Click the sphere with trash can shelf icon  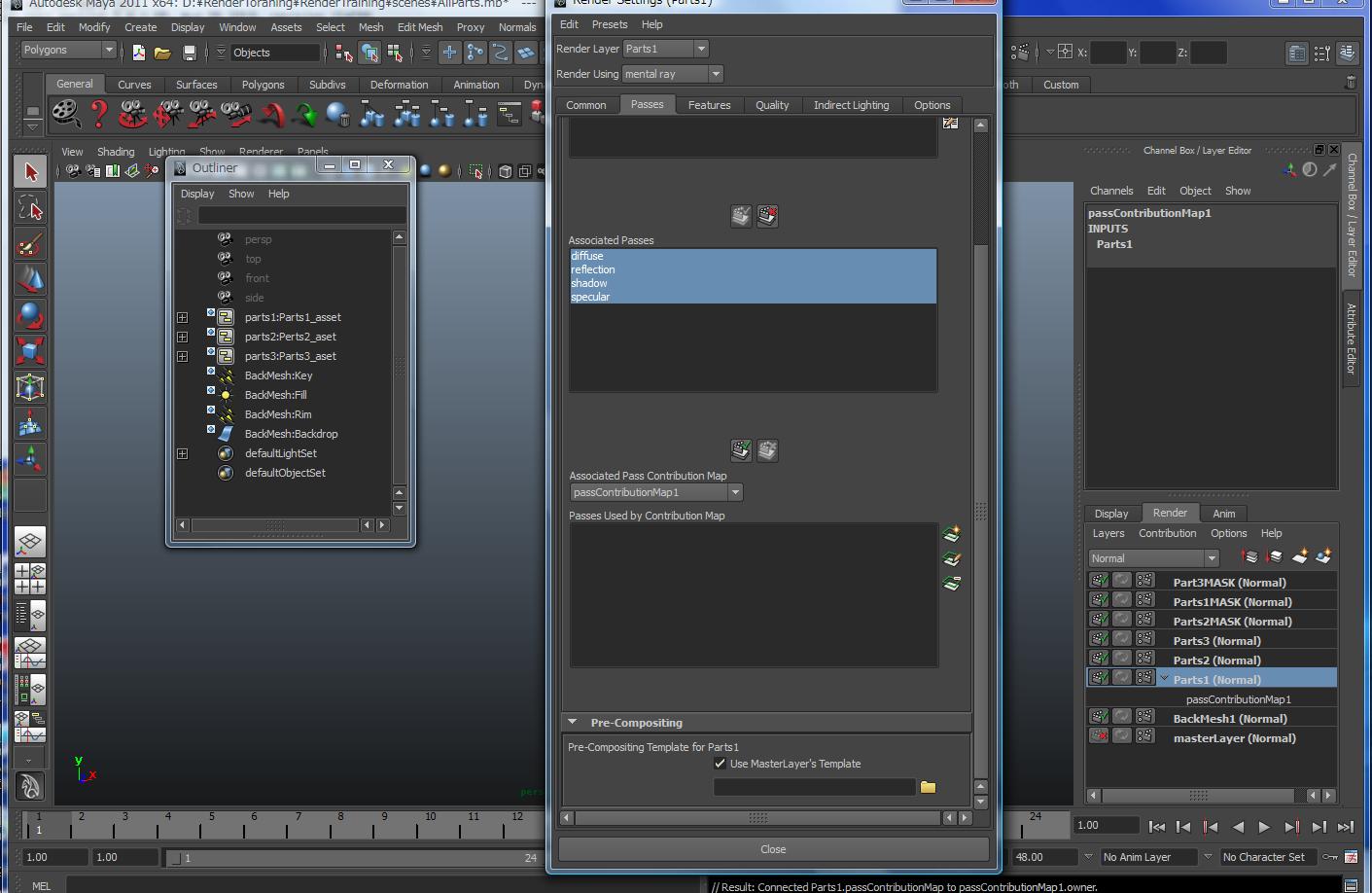click(x=338, y=115)
